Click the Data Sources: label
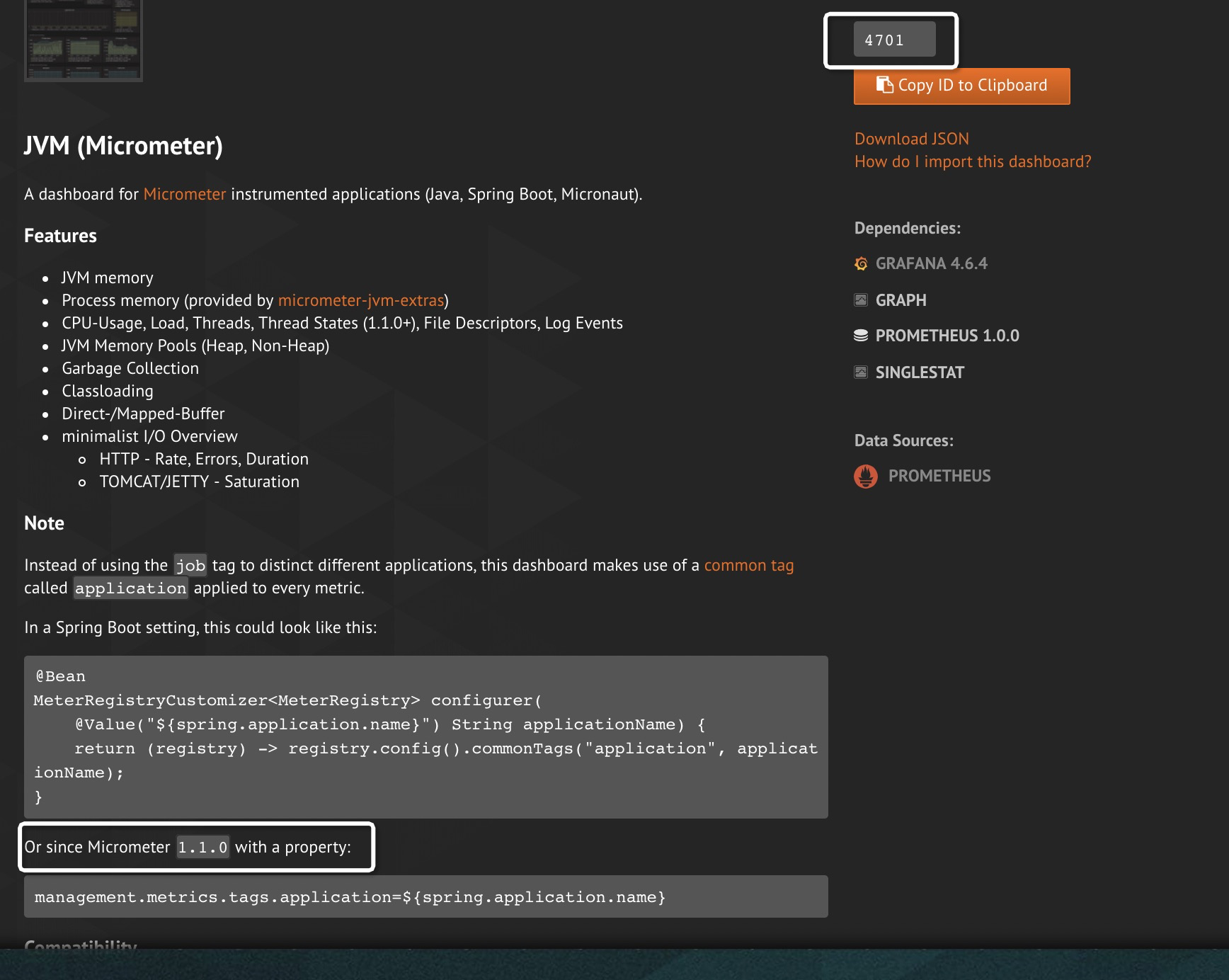Screen dimensions: 1229x980 pos(904,440)
